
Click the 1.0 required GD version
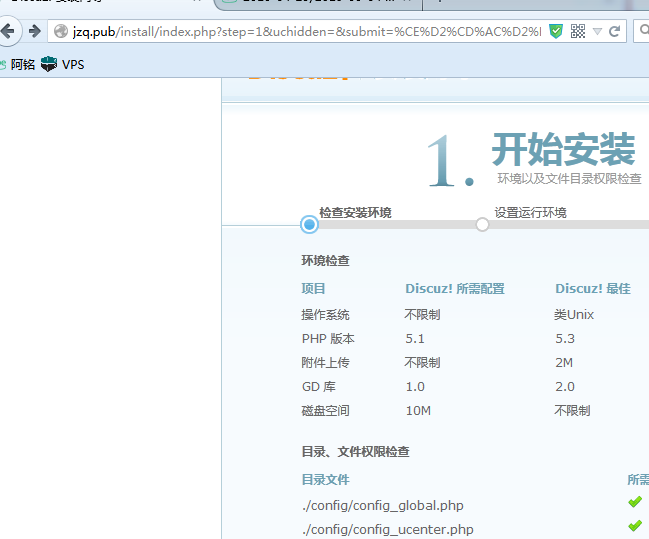415,387
